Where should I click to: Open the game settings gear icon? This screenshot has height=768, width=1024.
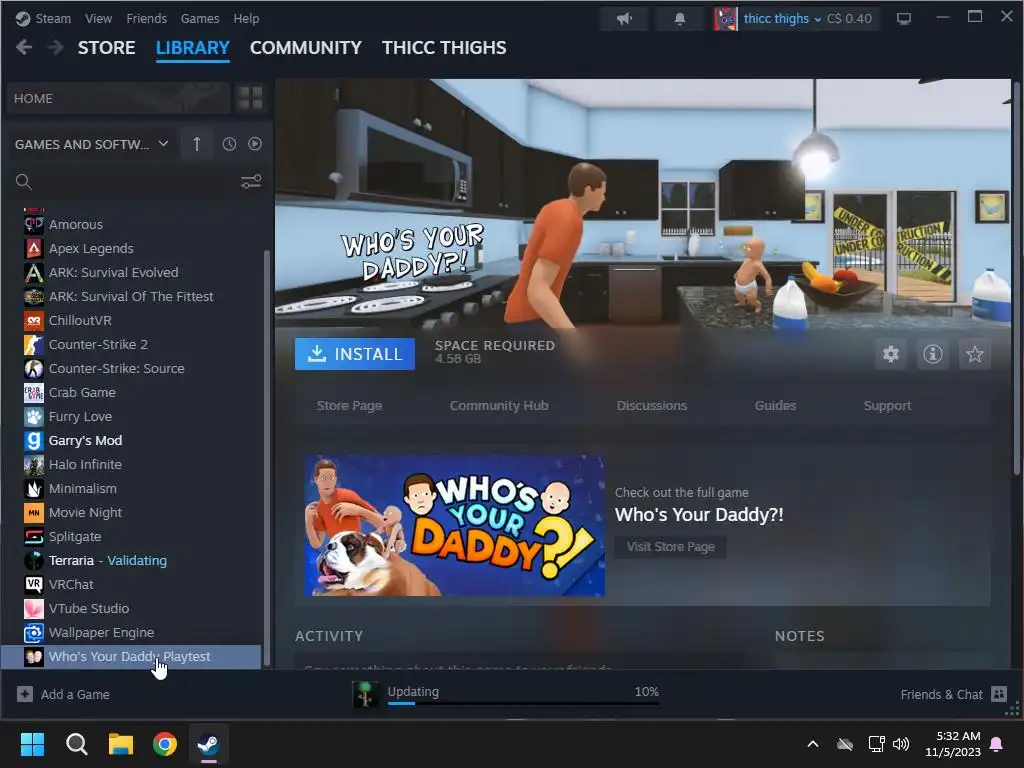pos(891,354)
